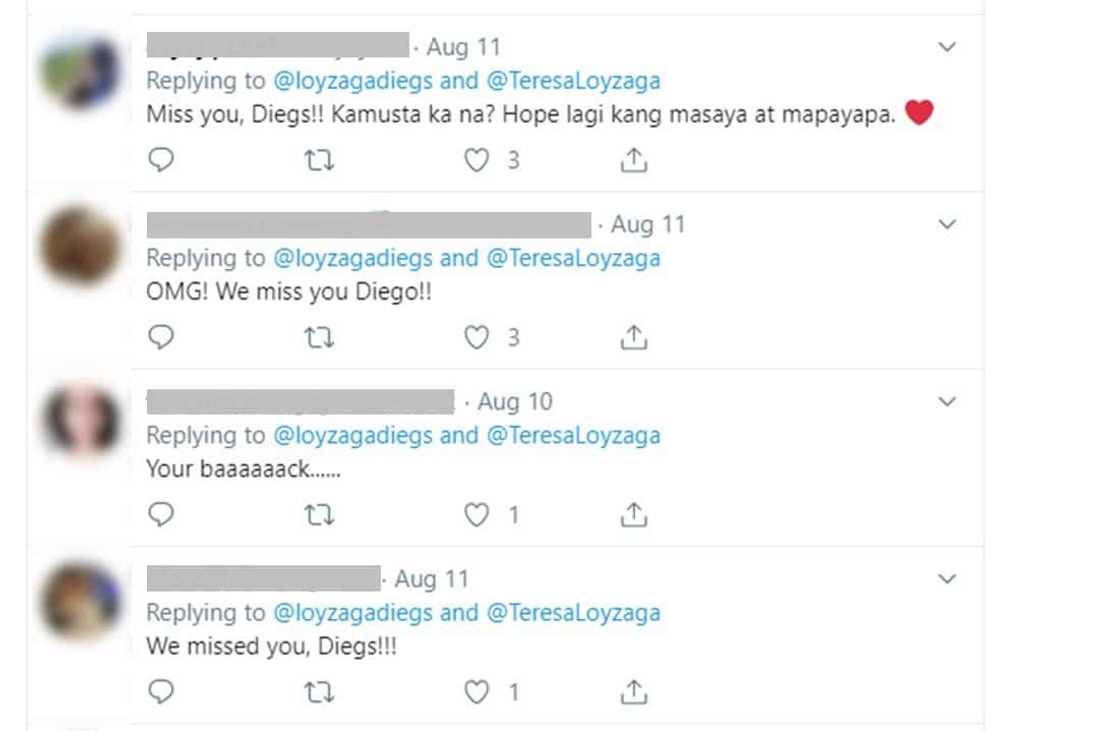Like the "We missed you, Diegs!!!" tweet

pos(474,690)
